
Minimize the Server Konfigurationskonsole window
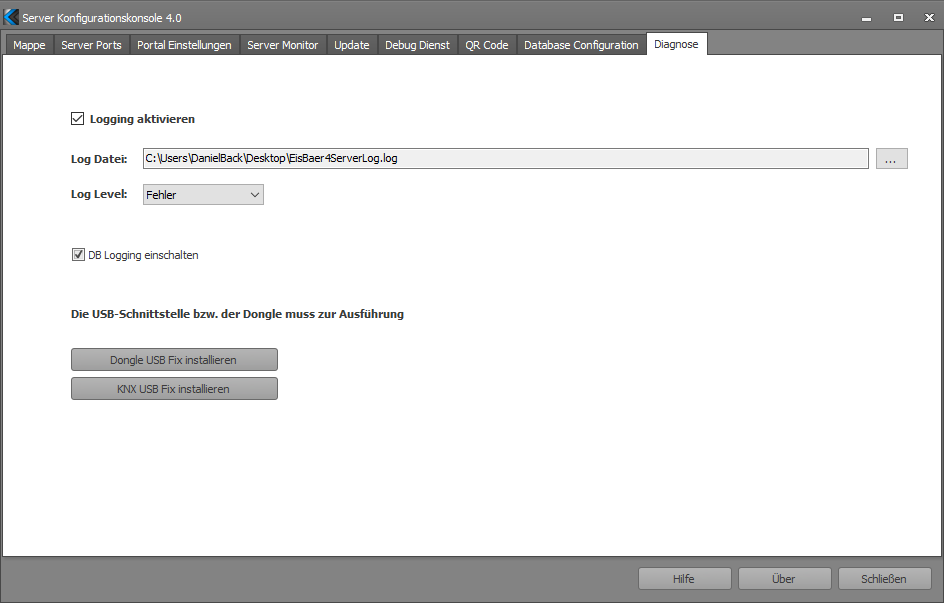pyautogui.click(x=866, y=18)
